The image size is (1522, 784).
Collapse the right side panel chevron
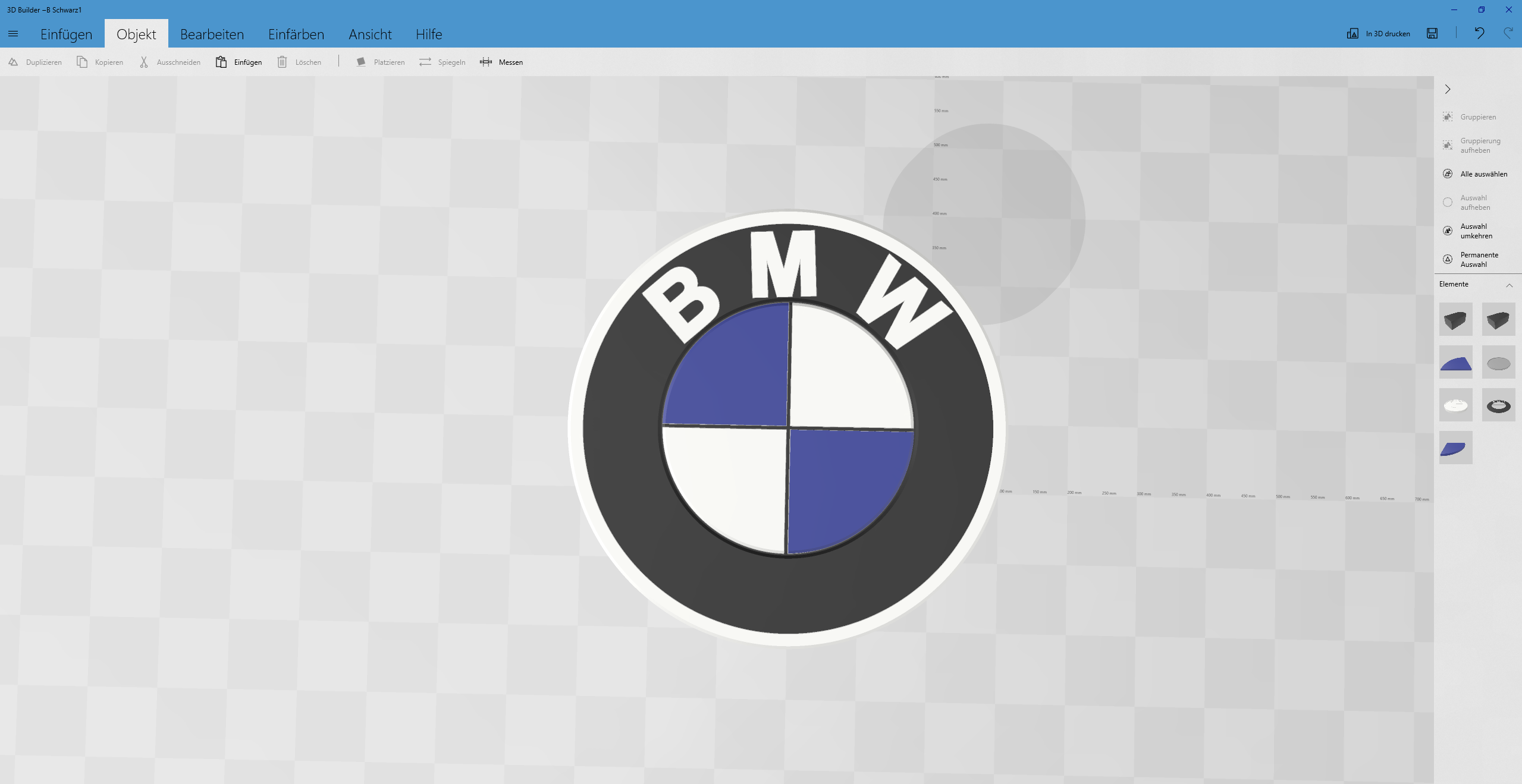coord(1448,89)
